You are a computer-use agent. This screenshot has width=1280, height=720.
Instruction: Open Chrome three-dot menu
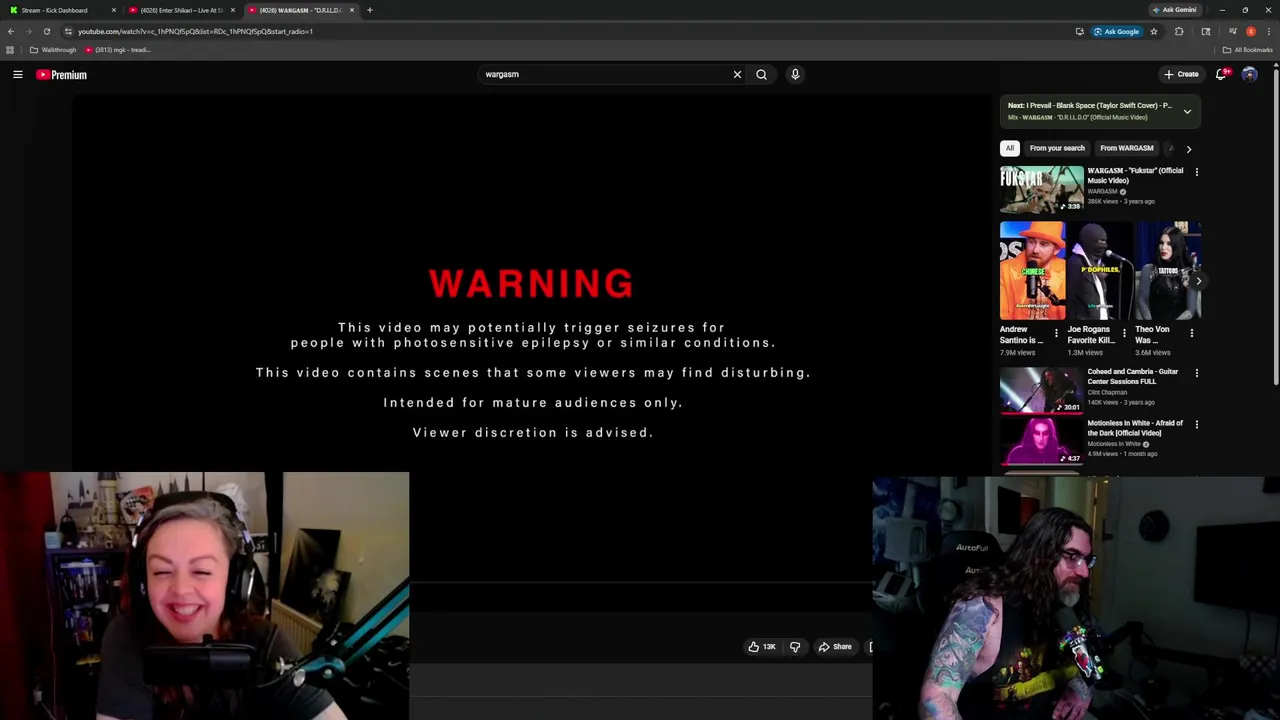coord(1269,31)
